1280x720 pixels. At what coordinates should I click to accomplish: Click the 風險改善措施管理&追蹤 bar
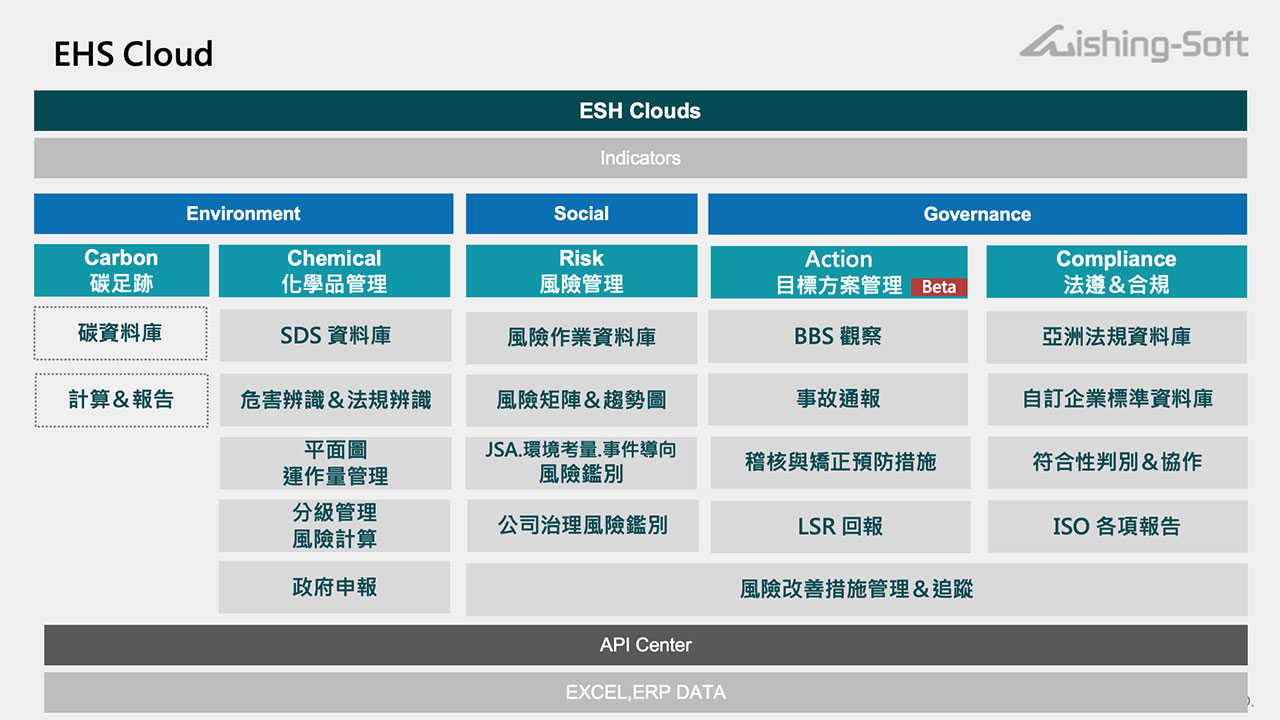click(x=856, y=589)
